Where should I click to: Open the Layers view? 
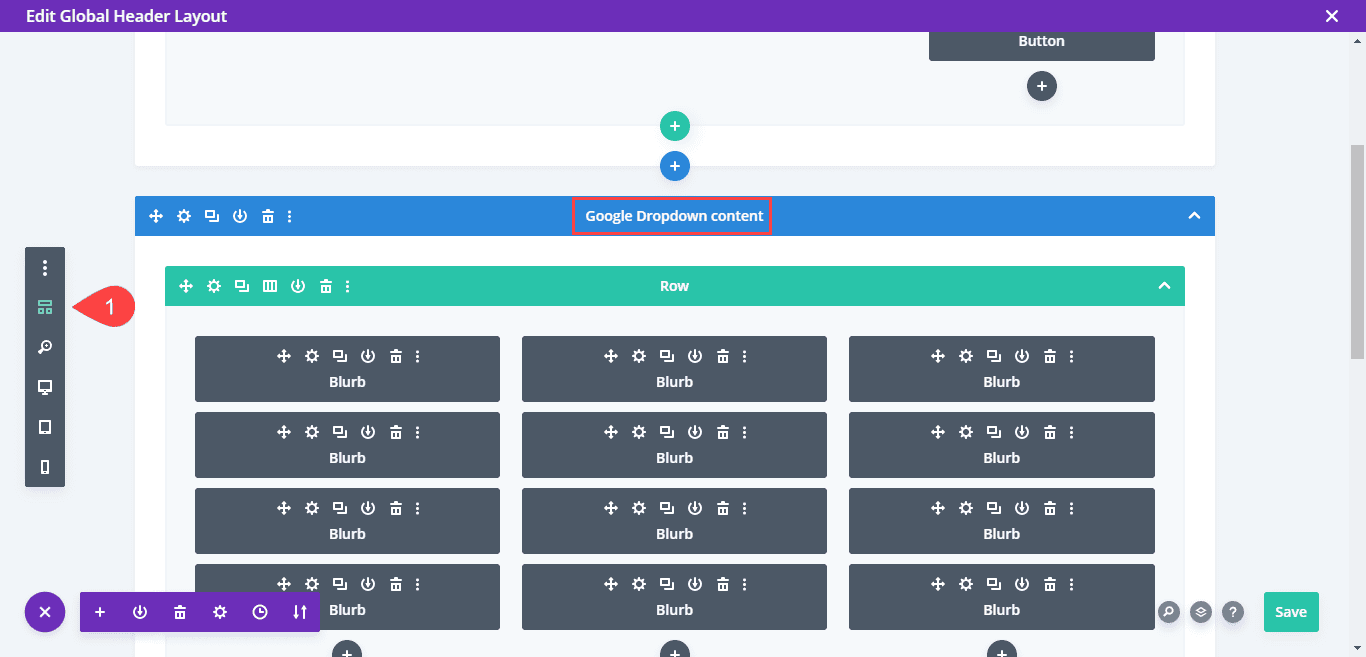pyautogui.click(x=1201, y=612)
